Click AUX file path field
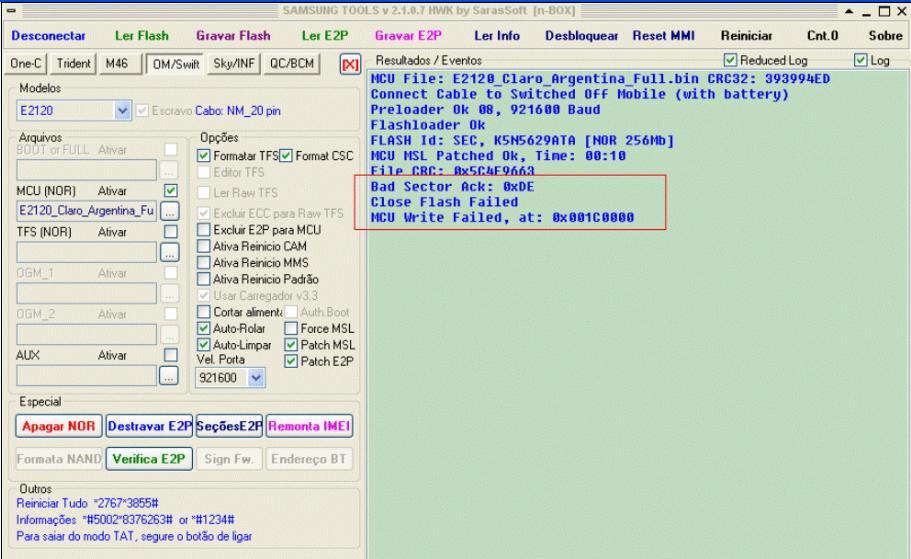This screenshot has height=559, width=911. tap(87, 375)
